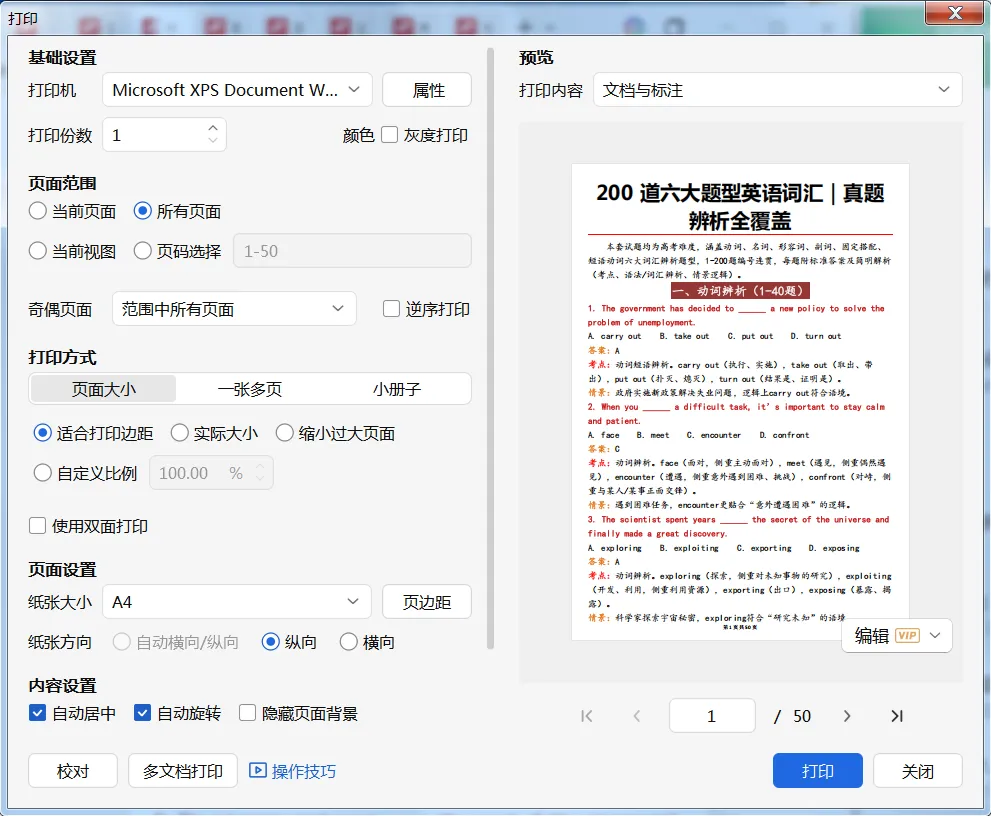
Task: Switch to 页面大小 tab
Action: (104, 389)
